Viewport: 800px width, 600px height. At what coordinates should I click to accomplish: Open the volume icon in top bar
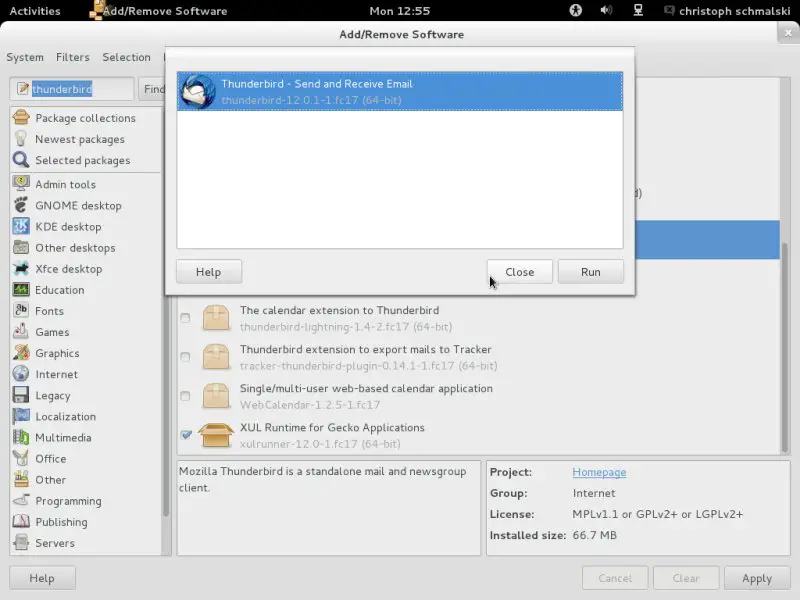pos(606,10)
